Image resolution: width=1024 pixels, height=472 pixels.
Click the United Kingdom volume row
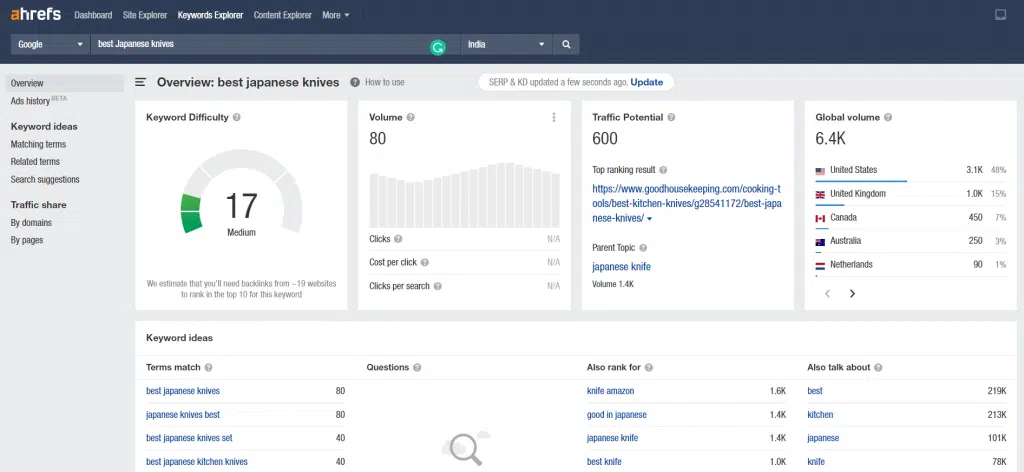[911, 194]
